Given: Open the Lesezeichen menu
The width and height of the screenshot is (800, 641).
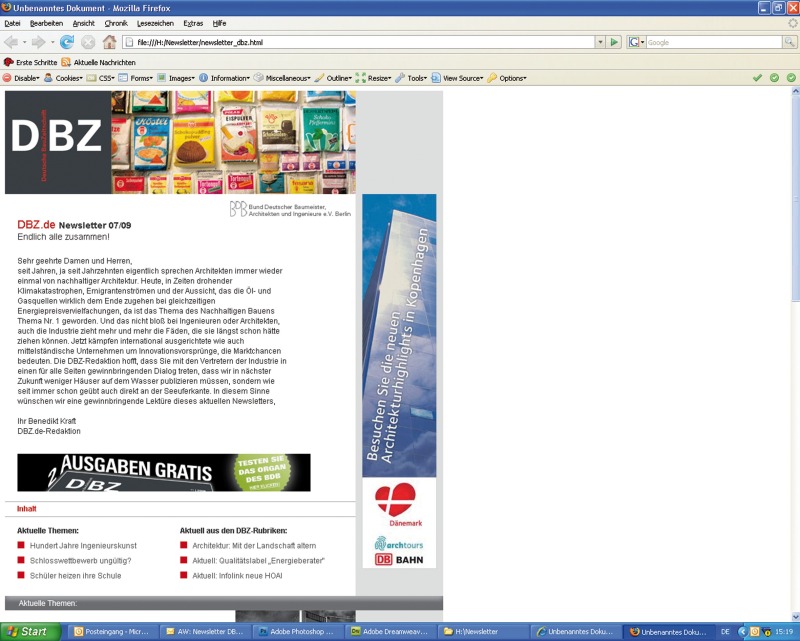Looking at the screenshot, I should [155, 23].
